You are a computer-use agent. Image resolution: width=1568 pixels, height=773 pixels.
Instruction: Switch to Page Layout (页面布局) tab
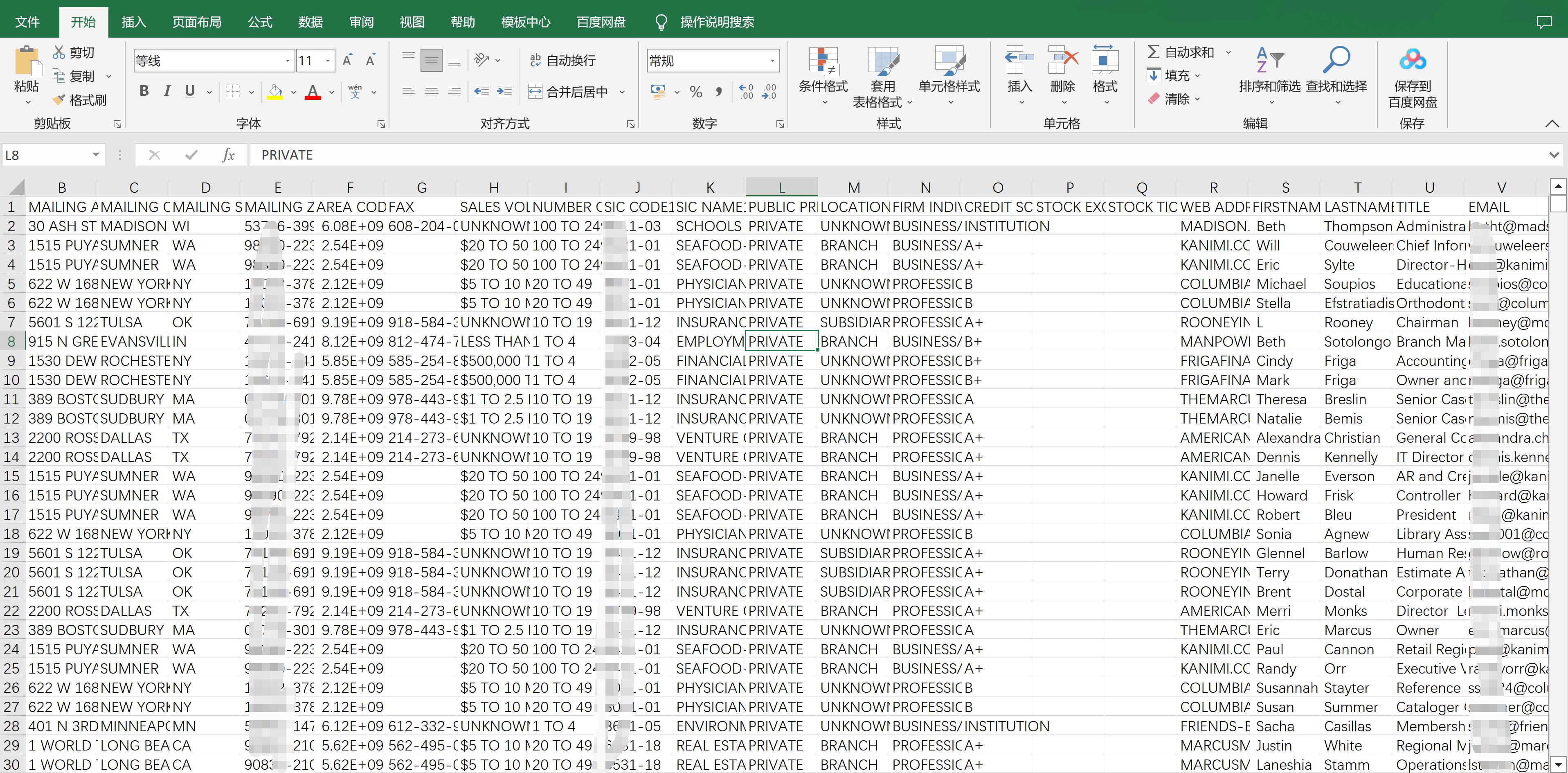(197, 22)
